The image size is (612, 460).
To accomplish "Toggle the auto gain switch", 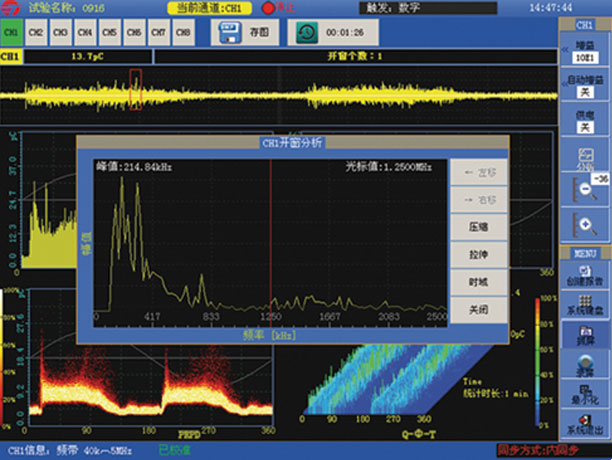I will (x=583, y=91).
